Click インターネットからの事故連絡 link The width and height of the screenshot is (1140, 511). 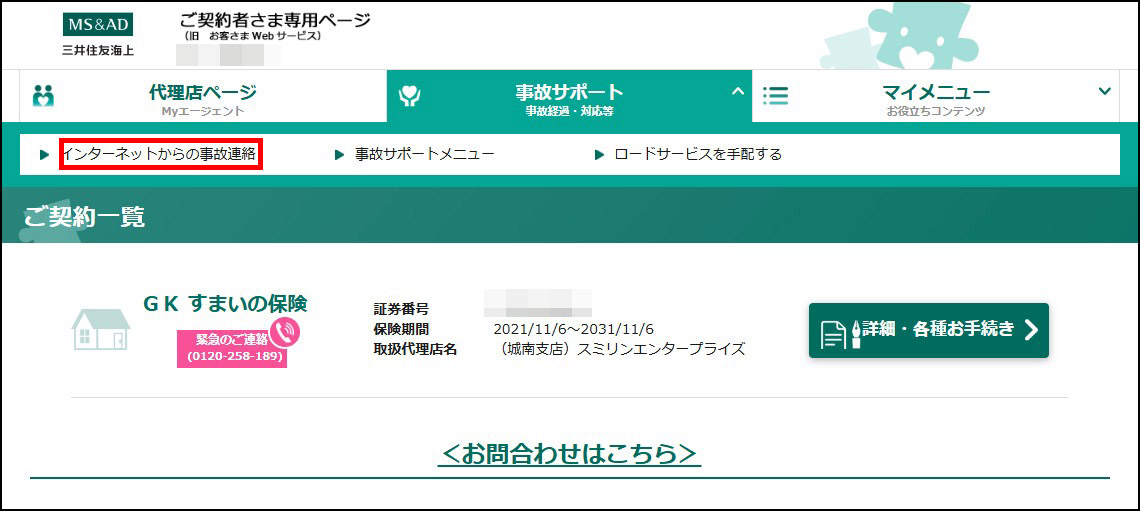(160, 155)
